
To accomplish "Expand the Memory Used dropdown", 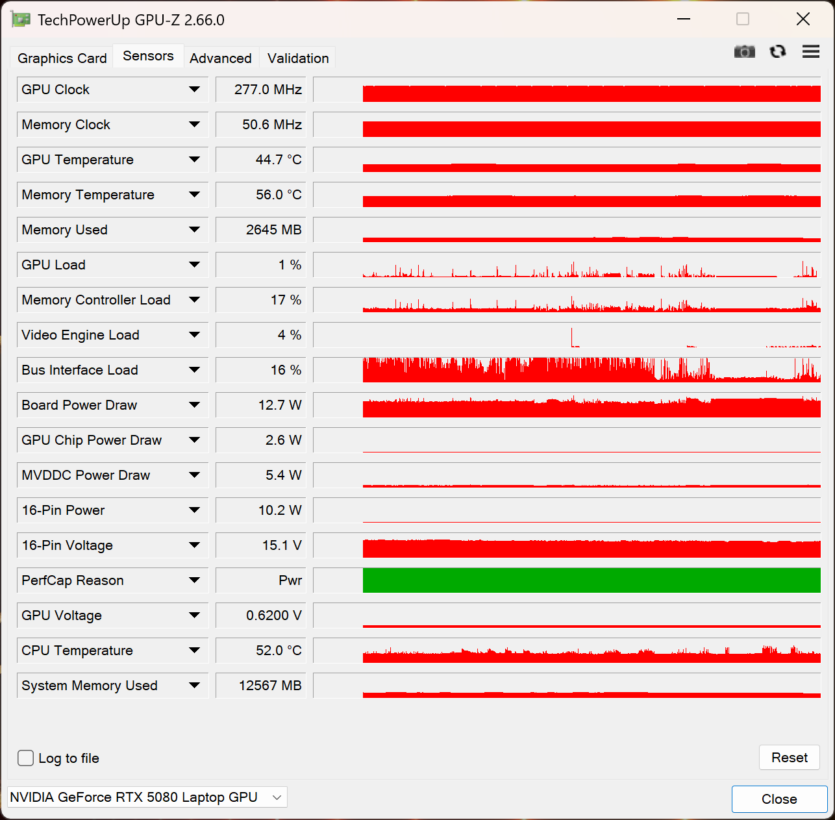I will 194,229.
